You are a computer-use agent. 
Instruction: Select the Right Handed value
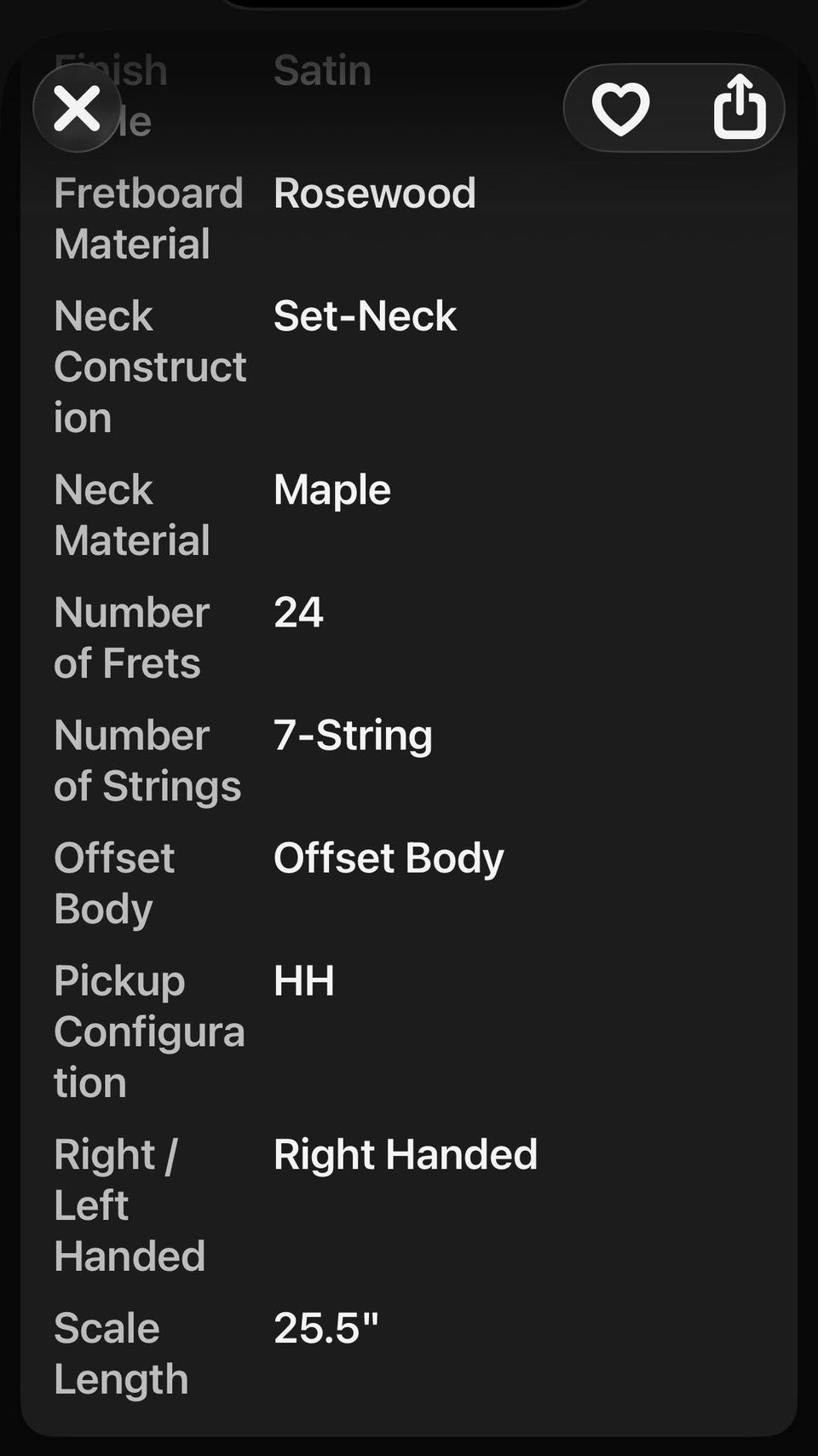click(x=406, y=1155)
